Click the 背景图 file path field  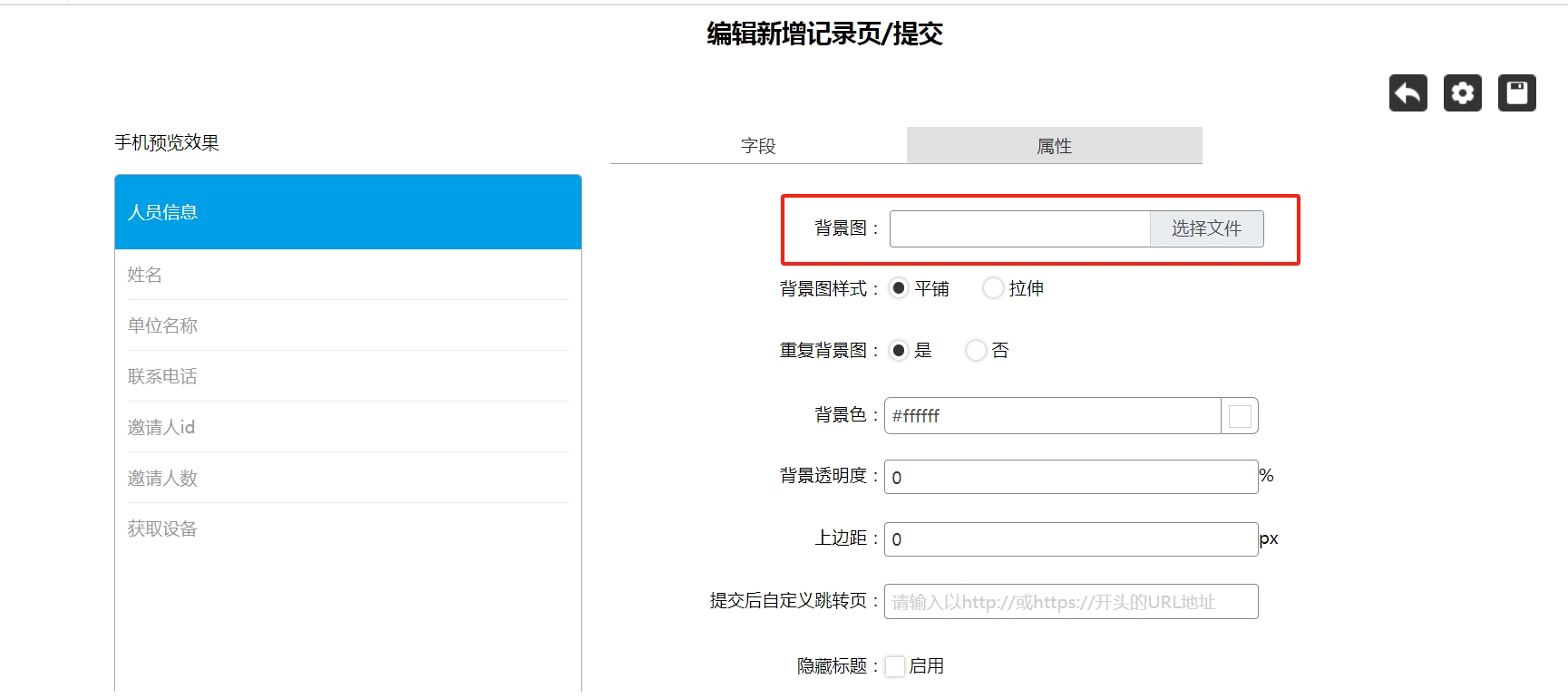click(x=1020, y=228)
